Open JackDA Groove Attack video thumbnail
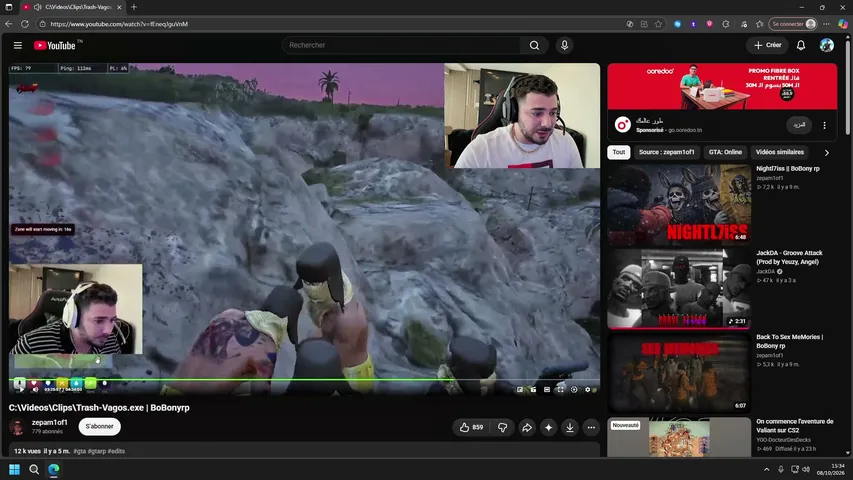 point(679,288)
